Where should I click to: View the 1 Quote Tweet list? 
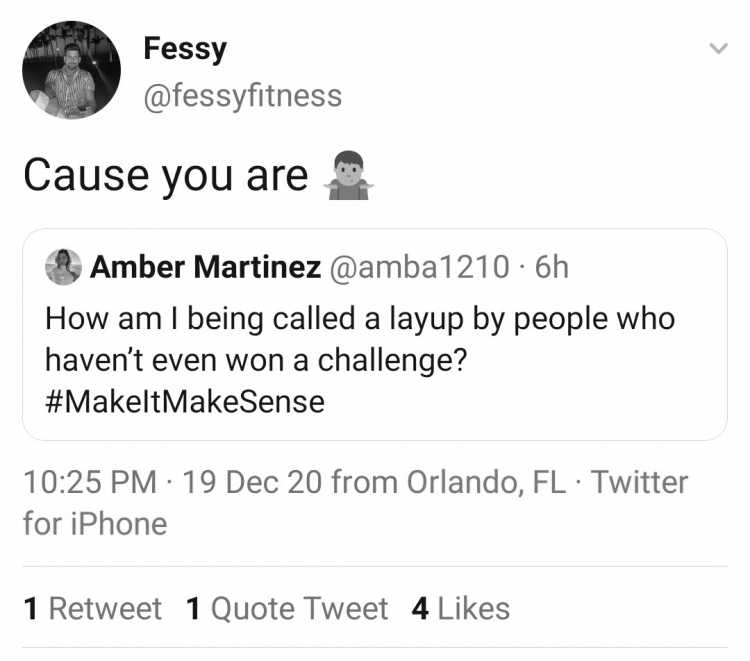coord(287,609)
